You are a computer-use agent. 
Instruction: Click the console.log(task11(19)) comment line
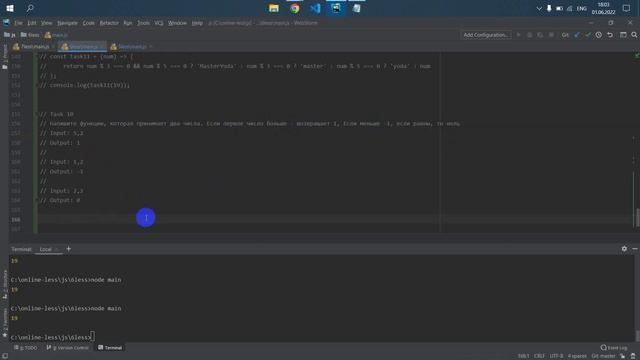pyautogui.click(x=85, y=85)
